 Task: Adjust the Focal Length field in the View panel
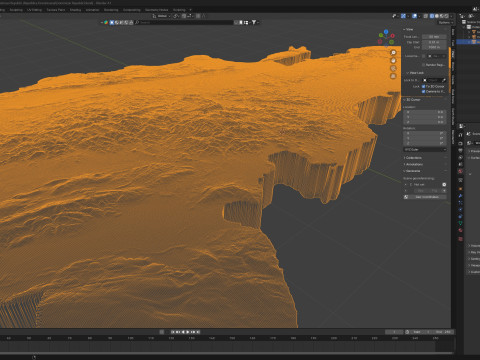[434, 37]
